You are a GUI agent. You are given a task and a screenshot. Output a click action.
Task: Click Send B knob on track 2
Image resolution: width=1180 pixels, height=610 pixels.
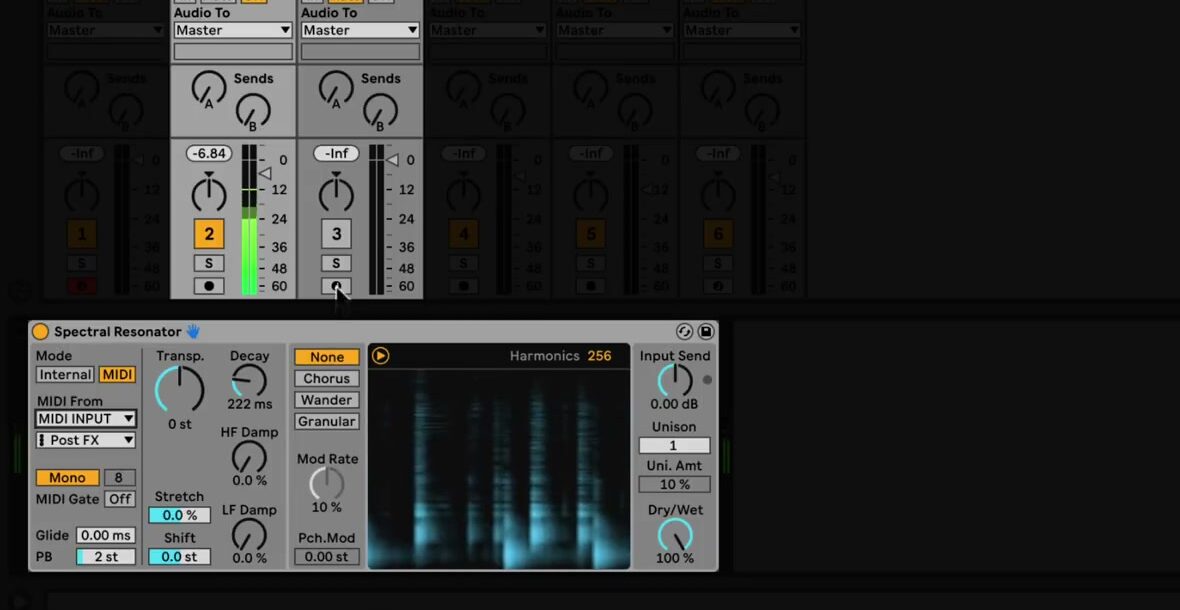[x=253, y=112]
